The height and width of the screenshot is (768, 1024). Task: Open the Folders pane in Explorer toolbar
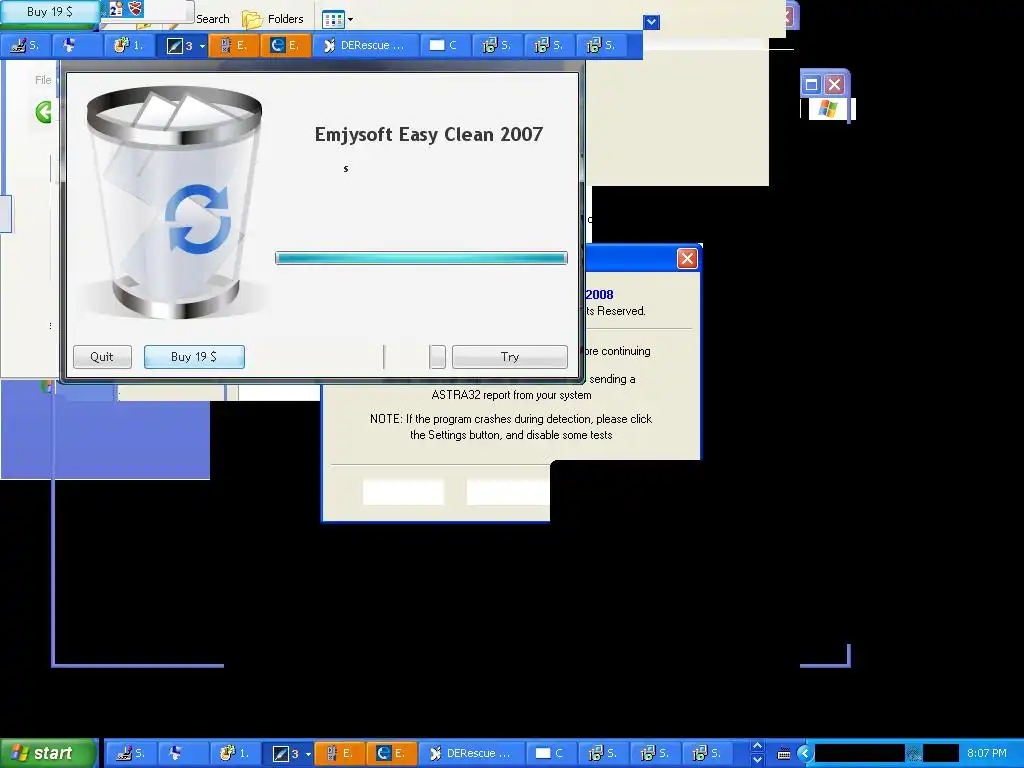point(274,19)
